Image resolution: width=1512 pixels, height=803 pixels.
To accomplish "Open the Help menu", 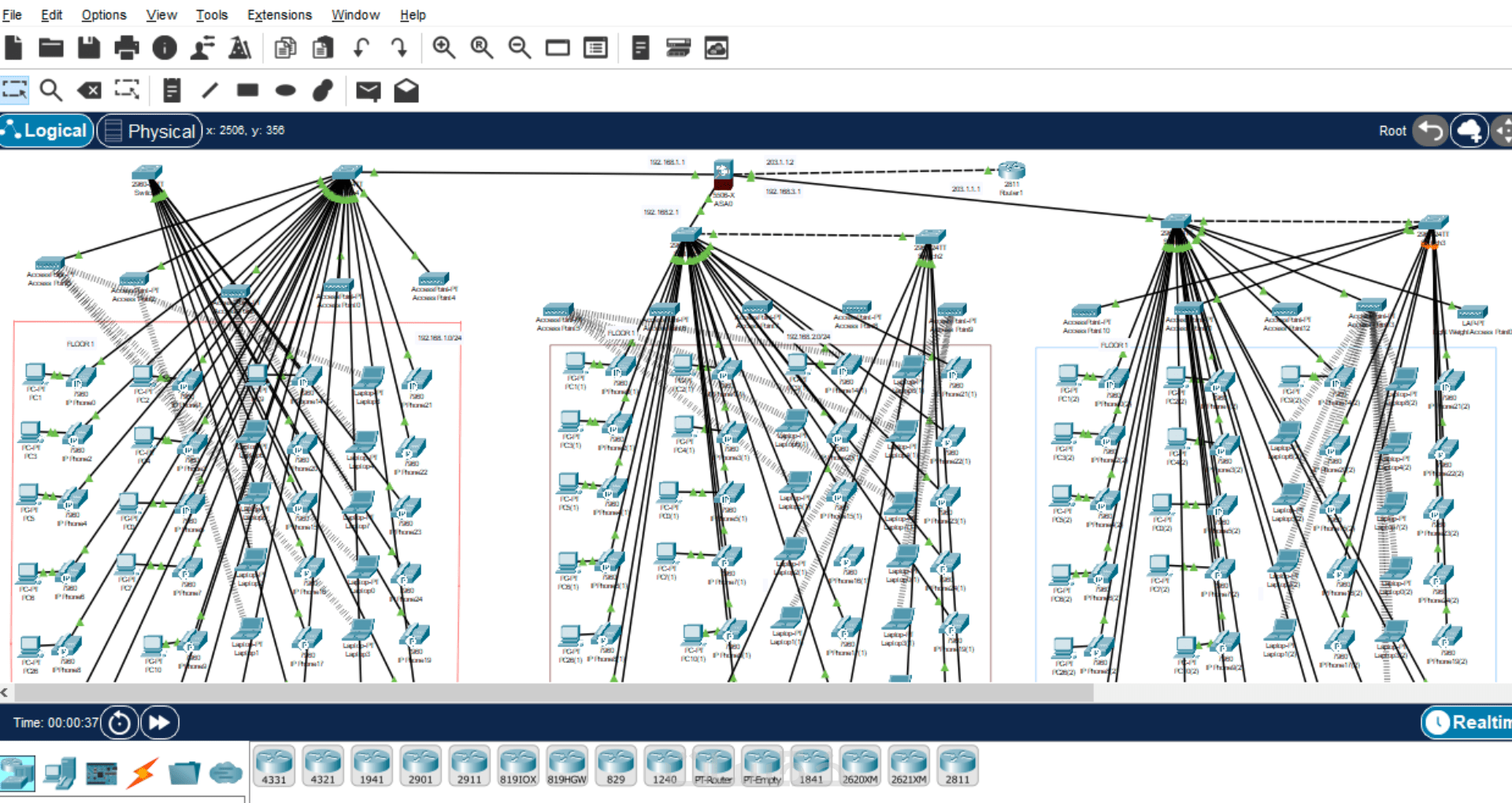I will [x=413, y=15].
